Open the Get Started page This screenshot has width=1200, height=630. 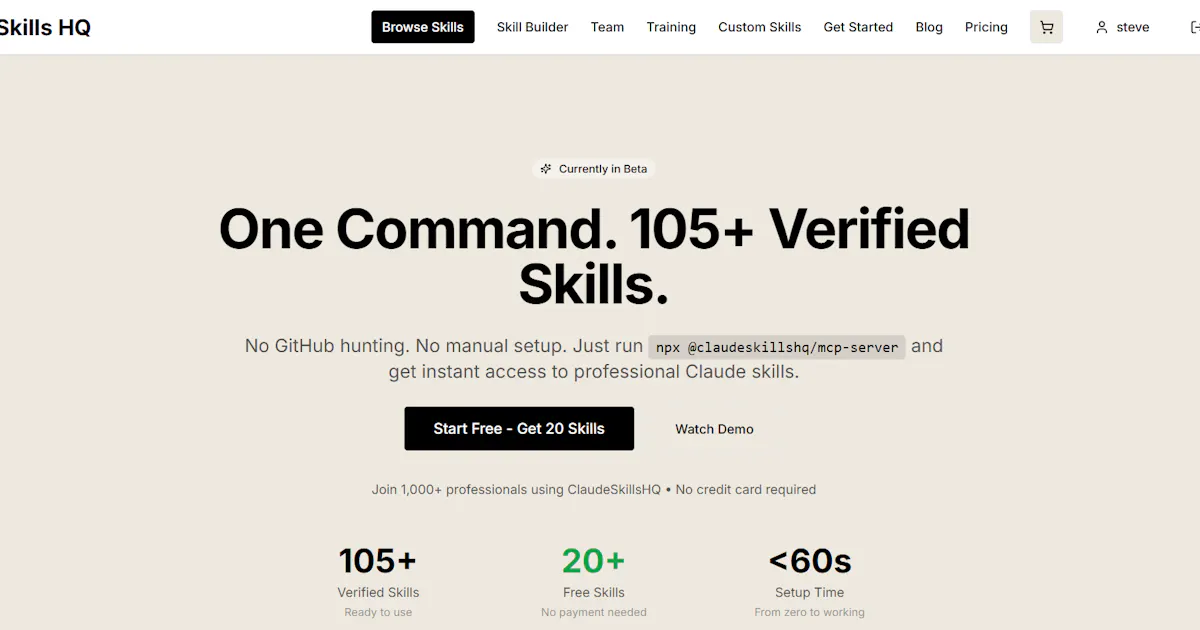click(x=858, y=27)
